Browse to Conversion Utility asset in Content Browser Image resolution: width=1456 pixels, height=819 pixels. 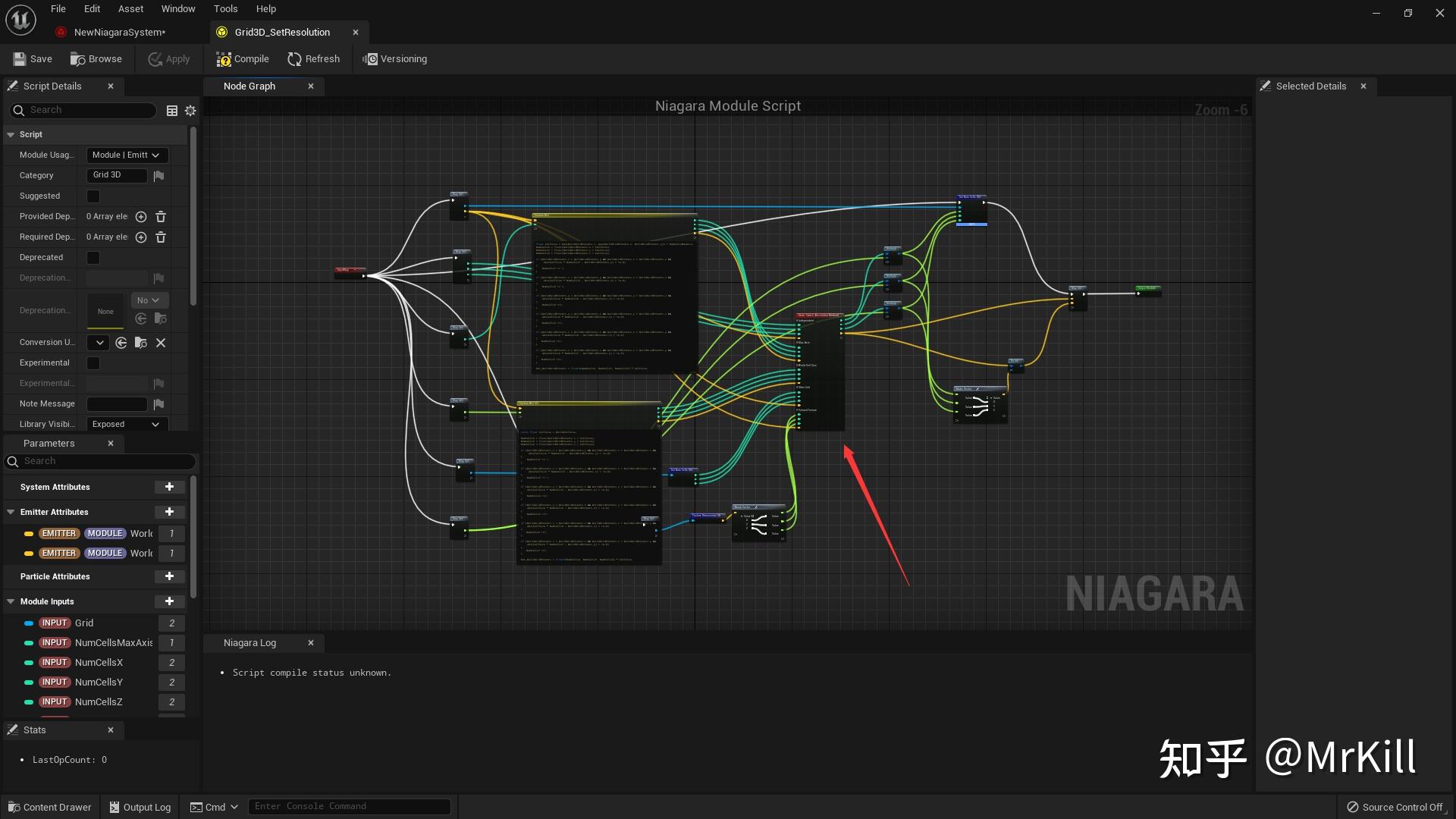pos(141,343)
